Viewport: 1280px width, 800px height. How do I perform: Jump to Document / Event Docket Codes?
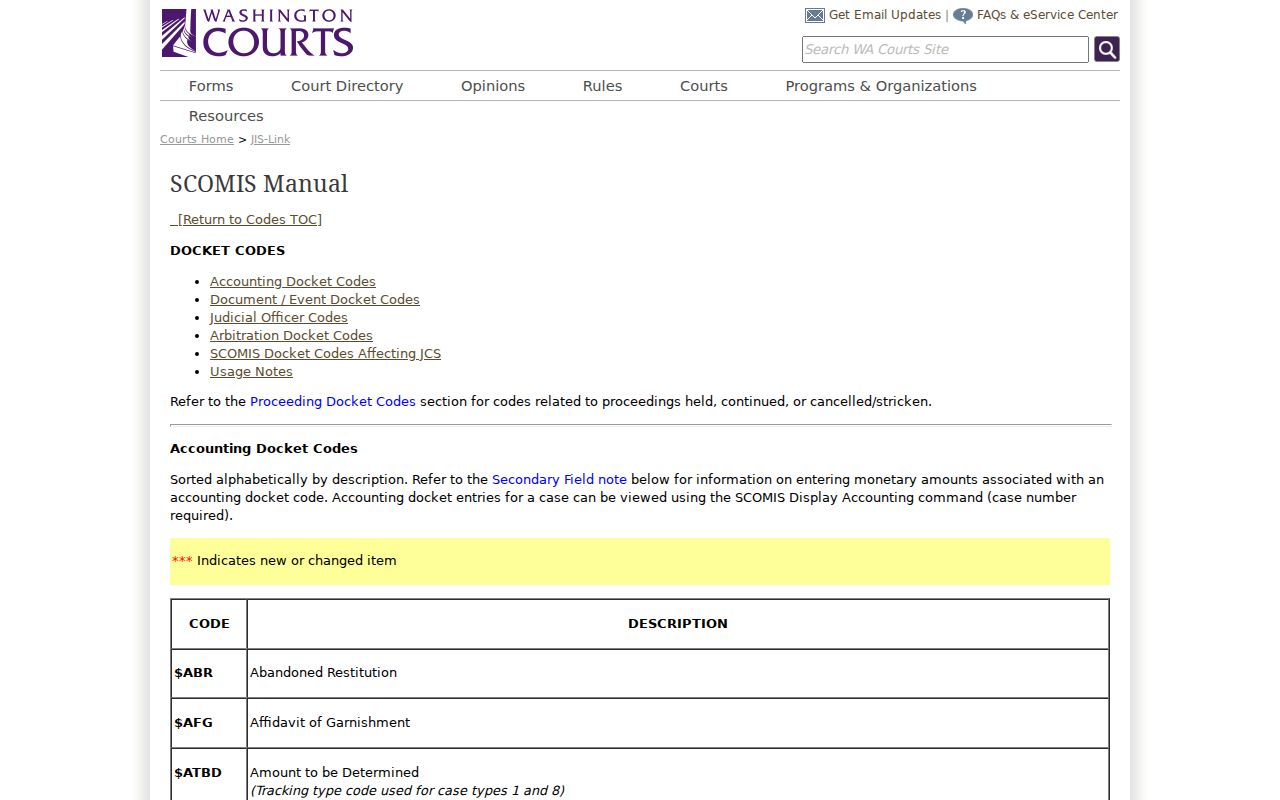click(315, 300)
